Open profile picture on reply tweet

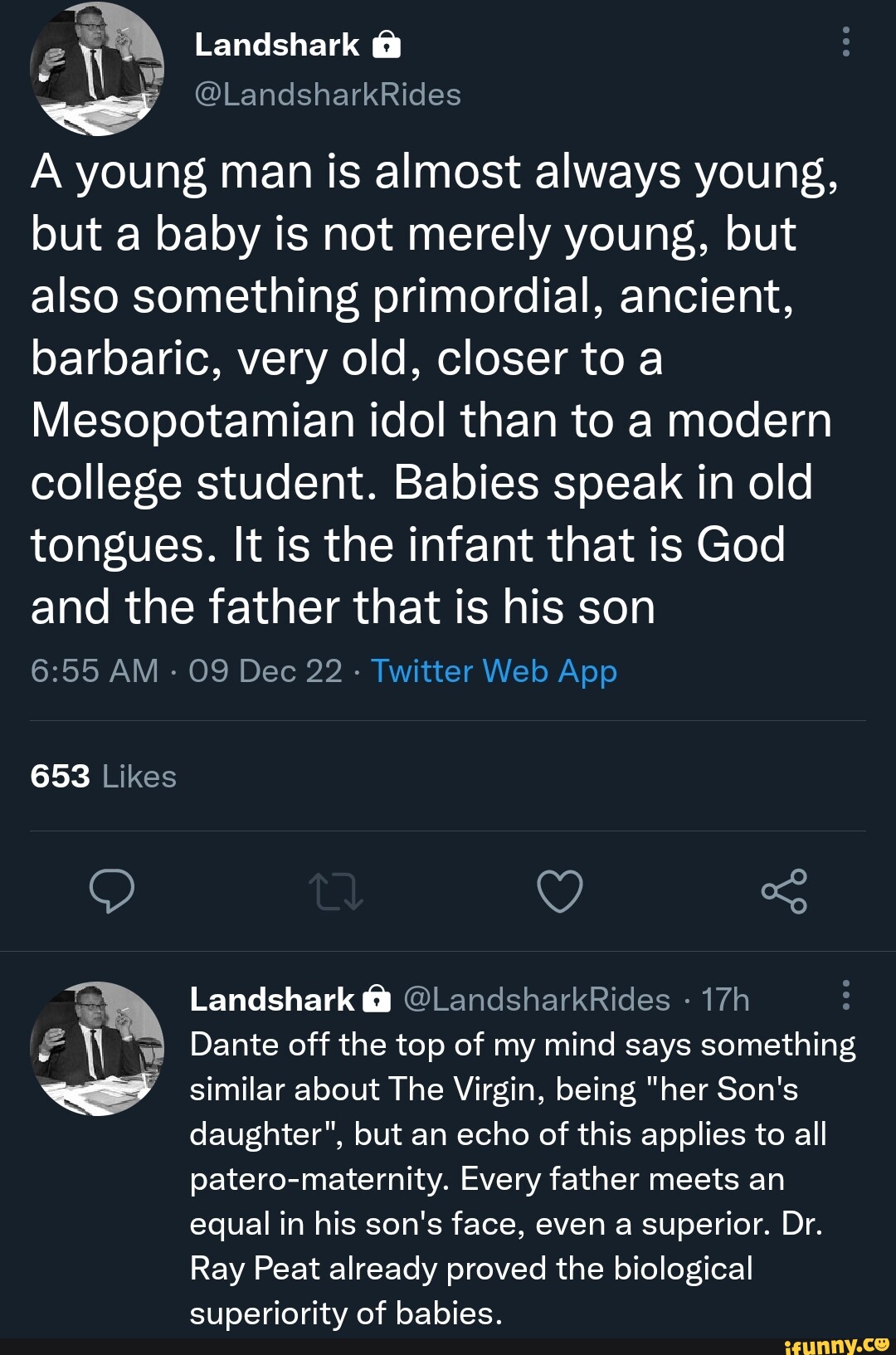(97, 1048)
